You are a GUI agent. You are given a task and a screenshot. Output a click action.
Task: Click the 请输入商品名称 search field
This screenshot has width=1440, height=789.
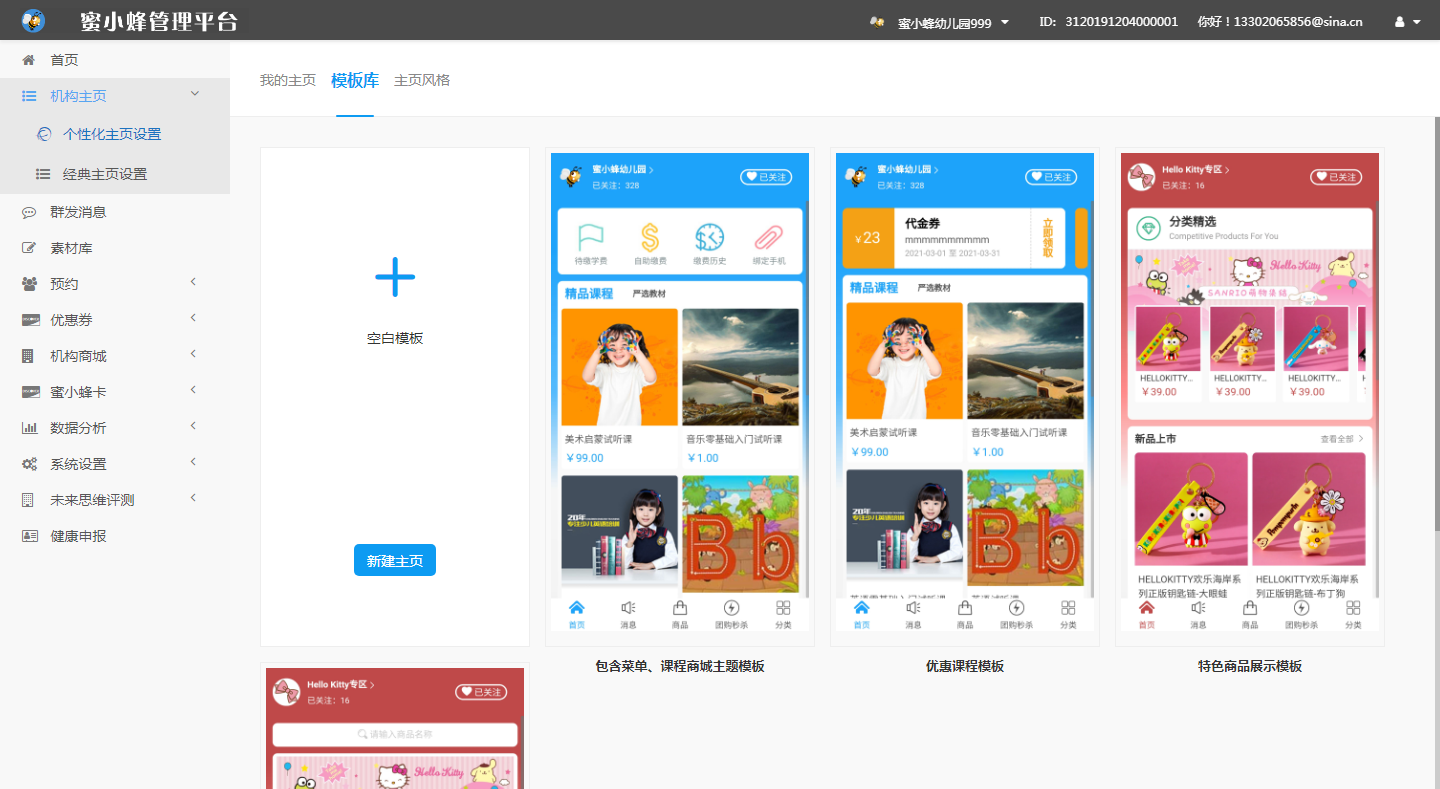395,735
